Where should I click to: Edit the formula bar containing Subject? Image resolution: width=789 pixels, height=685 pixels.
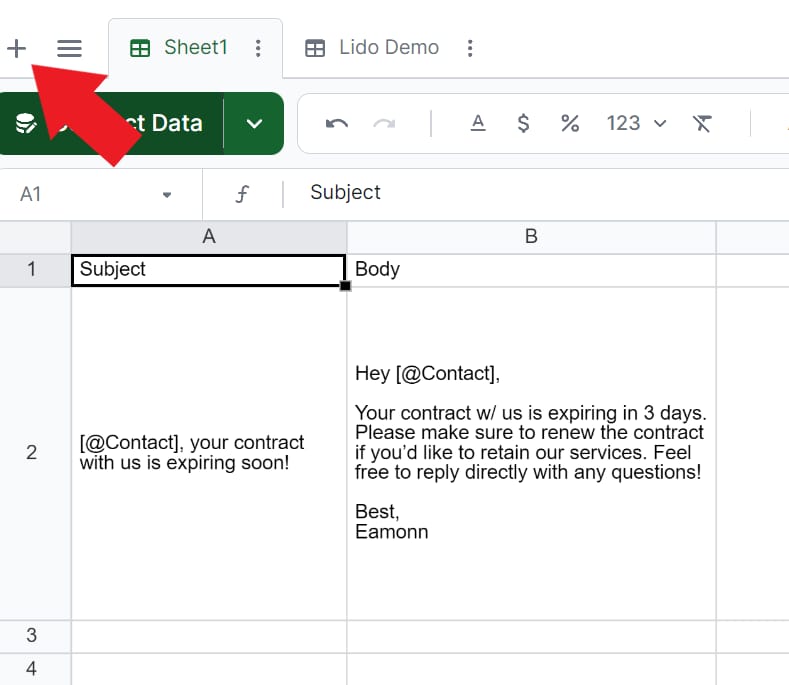[536, 193]
